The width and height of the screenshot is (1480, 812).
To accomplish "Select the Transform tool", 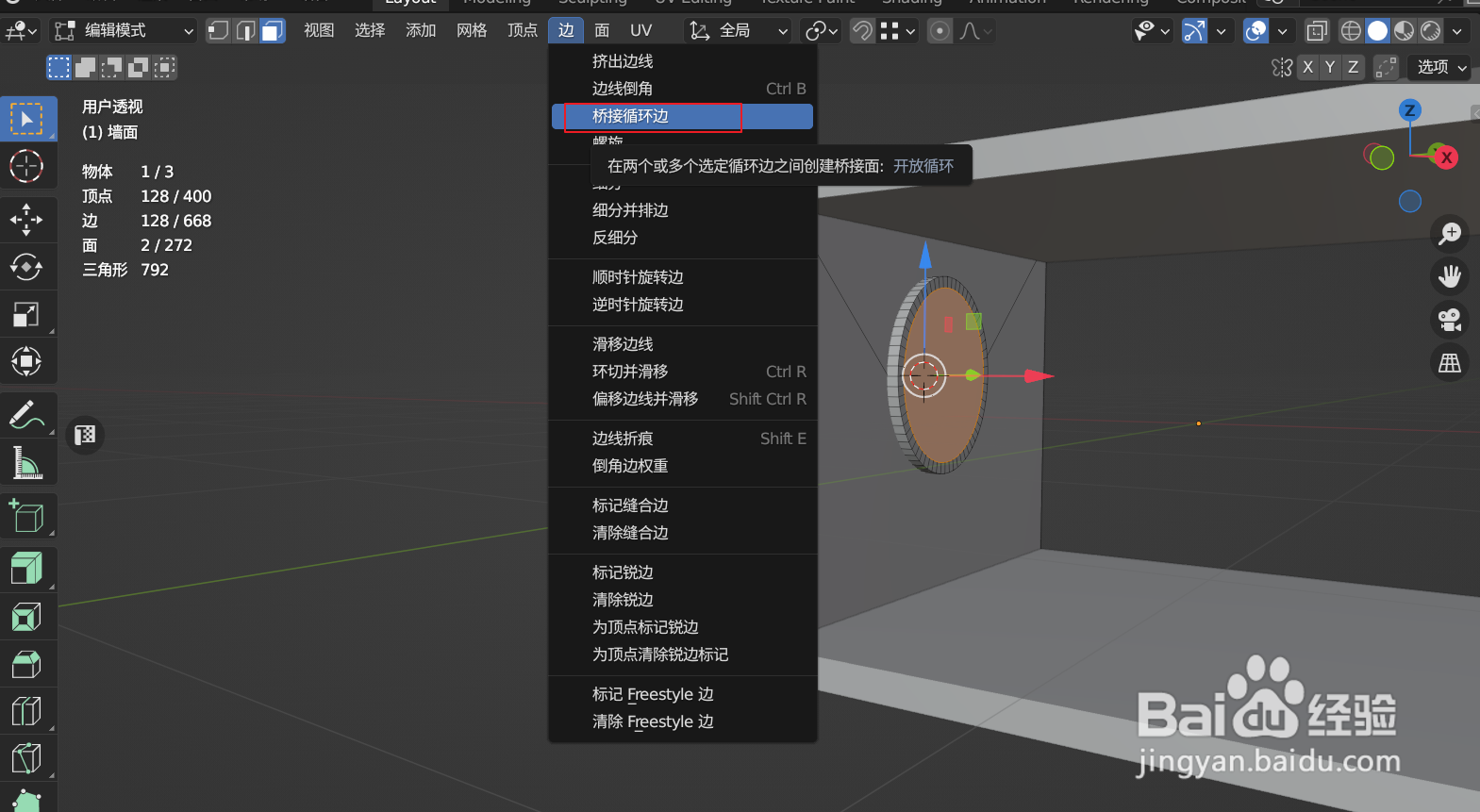I will point(26,361).
